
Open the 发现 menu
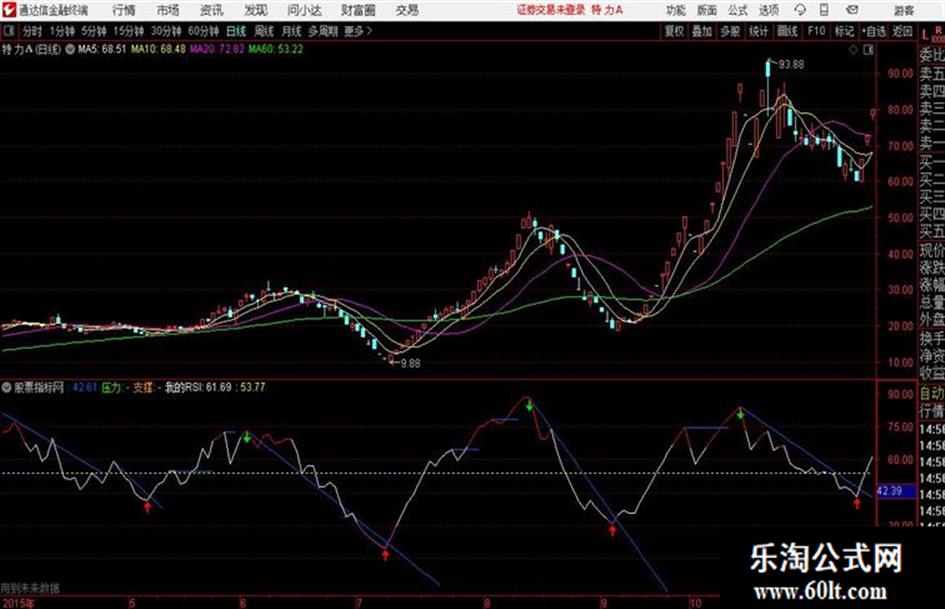point(256,10)
